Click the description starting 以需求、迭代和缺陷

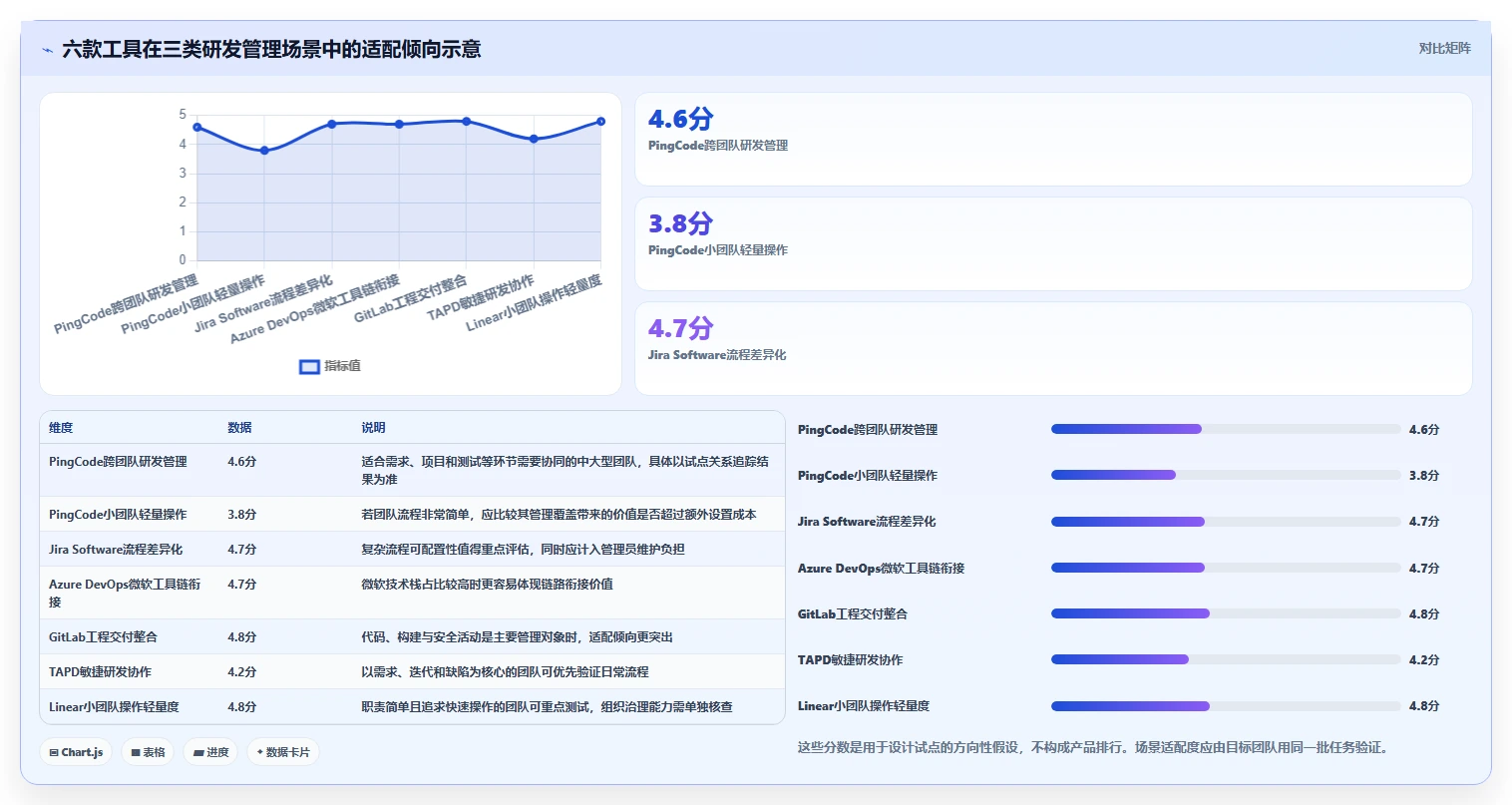tap(505, 671)
